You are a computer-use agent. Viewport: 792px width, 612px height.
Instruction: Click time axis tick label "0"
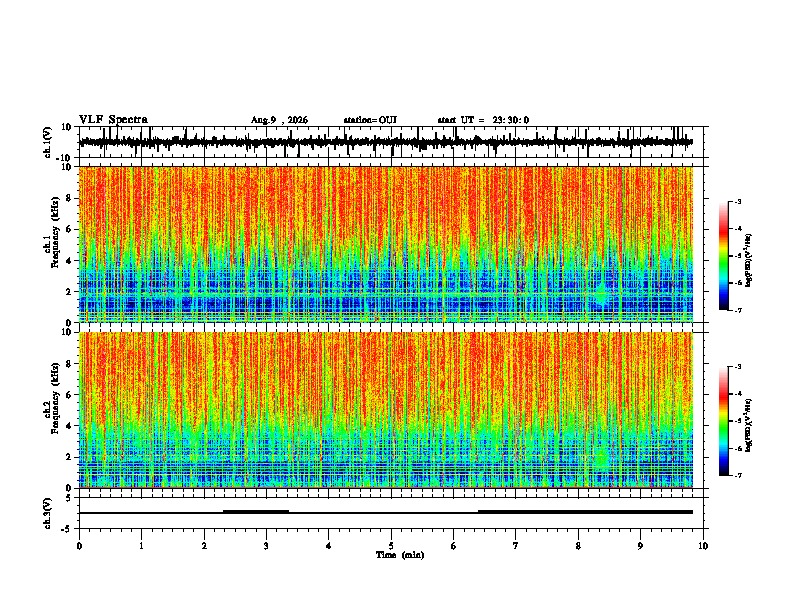[79, 546]
